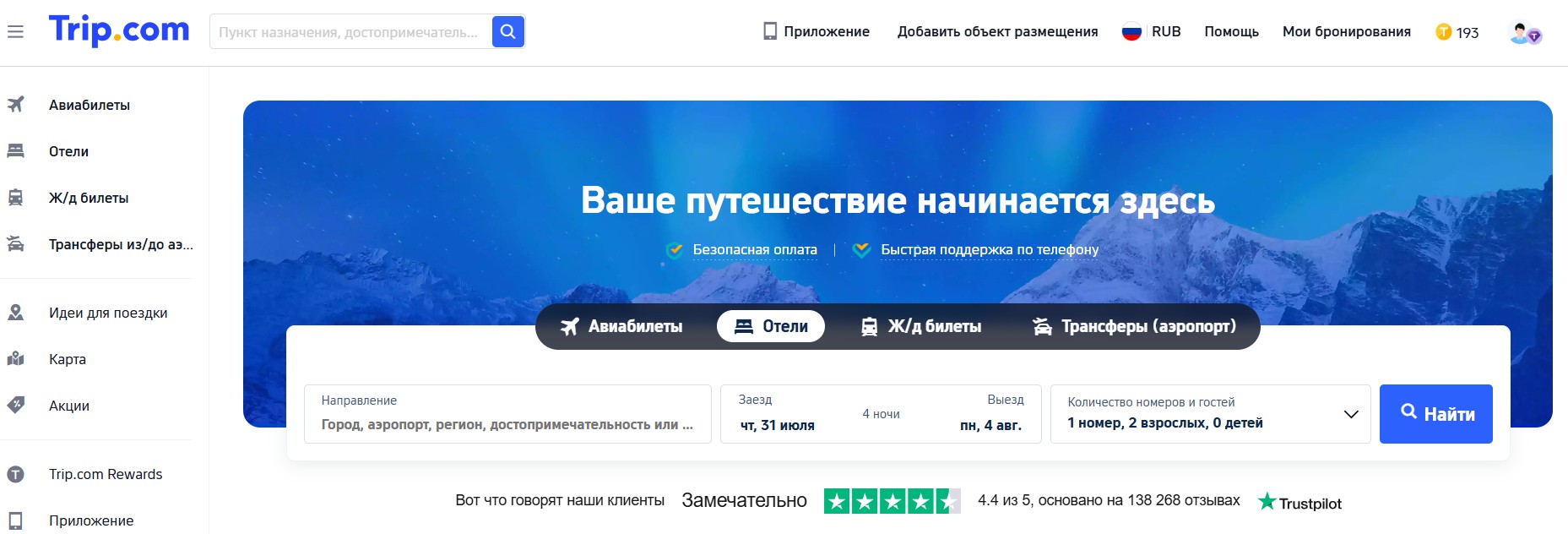
Task: Click the train icon in sidebar
Action: pos(16,198)
